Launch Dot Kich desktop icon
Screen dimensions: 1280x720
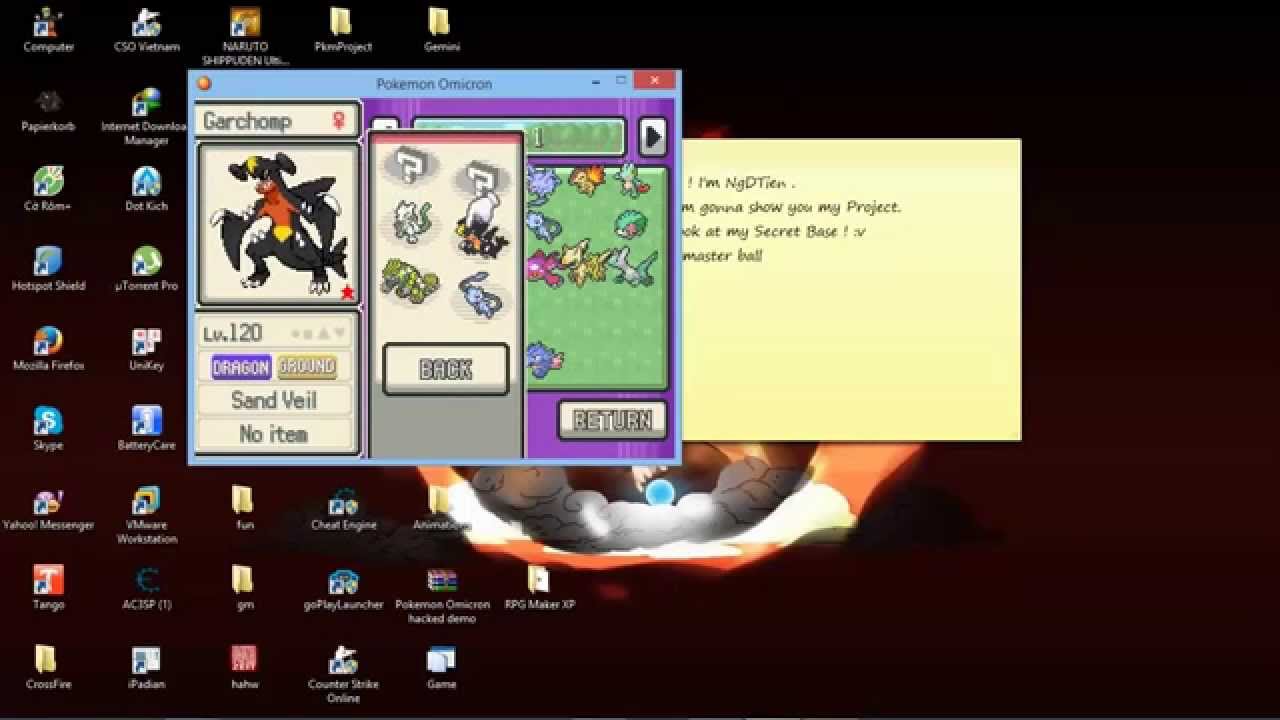[x=146, y=189]
